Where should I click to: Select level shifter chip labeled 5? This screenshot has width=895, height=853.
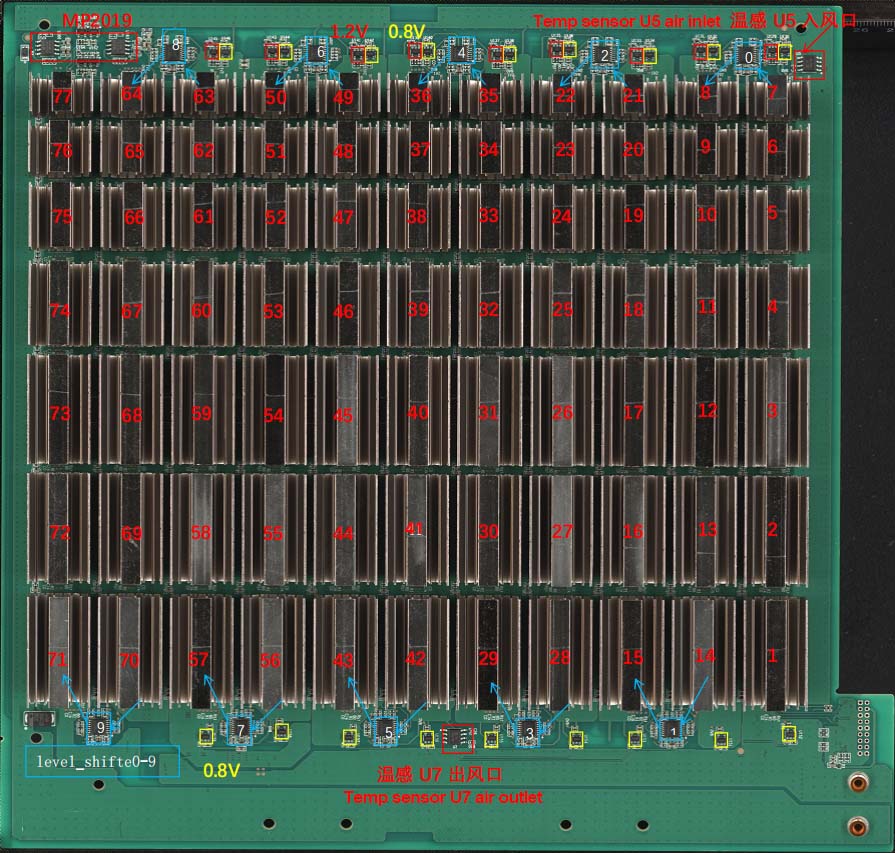click(388, 730)
